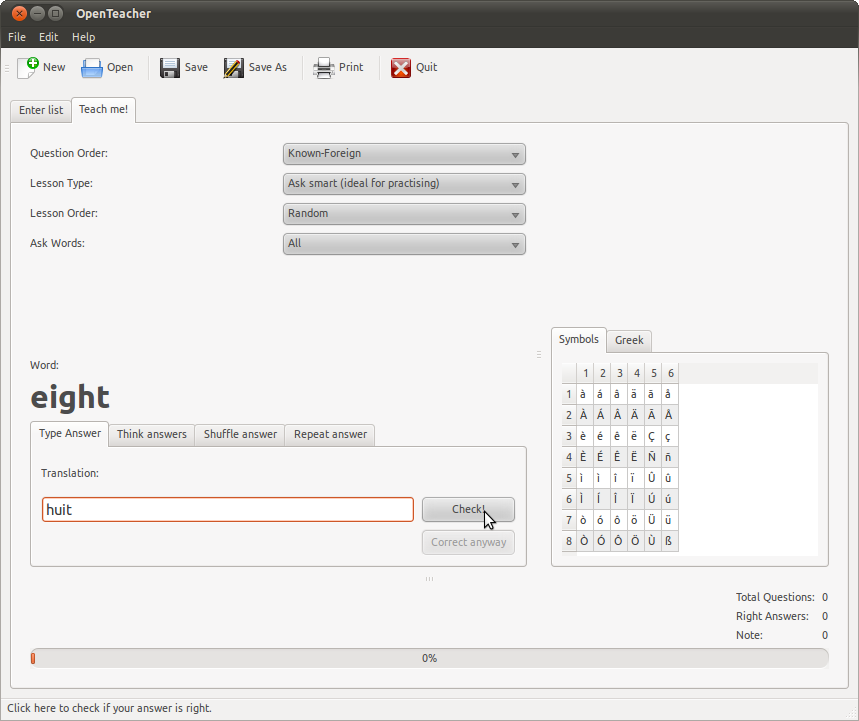The image size is (859, 721).
Task: Open the Ask Words dropdown
Action: click(x=404, y=244)
